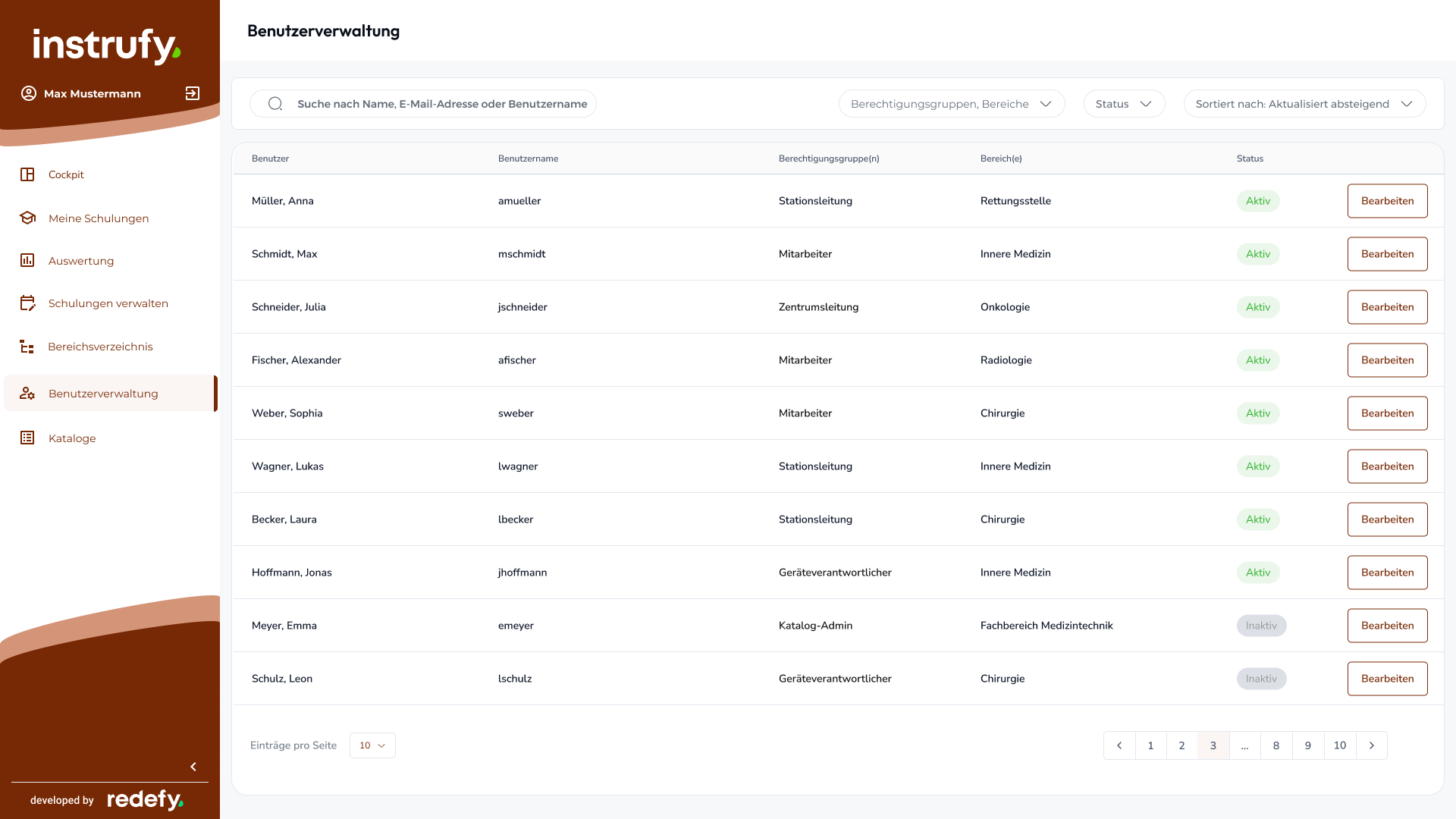
Task: Edit user Müller, Anna with Bearbeiten
Action: (1387, 201)
